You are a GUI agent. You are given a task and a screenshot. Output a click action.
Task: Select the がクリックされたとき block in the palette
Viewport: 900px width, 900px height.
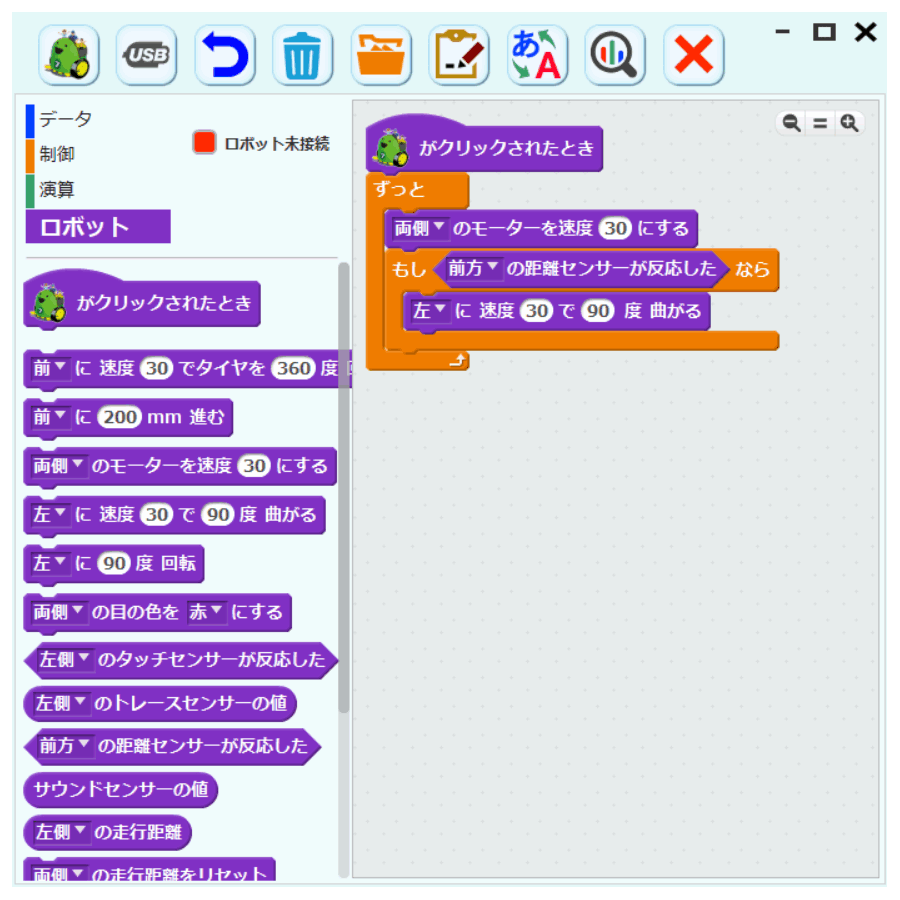[142, 300]
